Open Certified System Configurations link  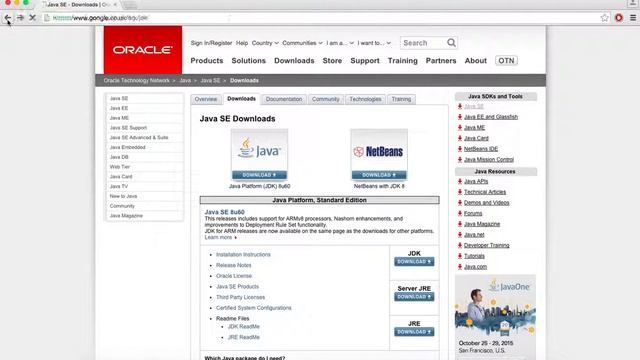point(253,308)
